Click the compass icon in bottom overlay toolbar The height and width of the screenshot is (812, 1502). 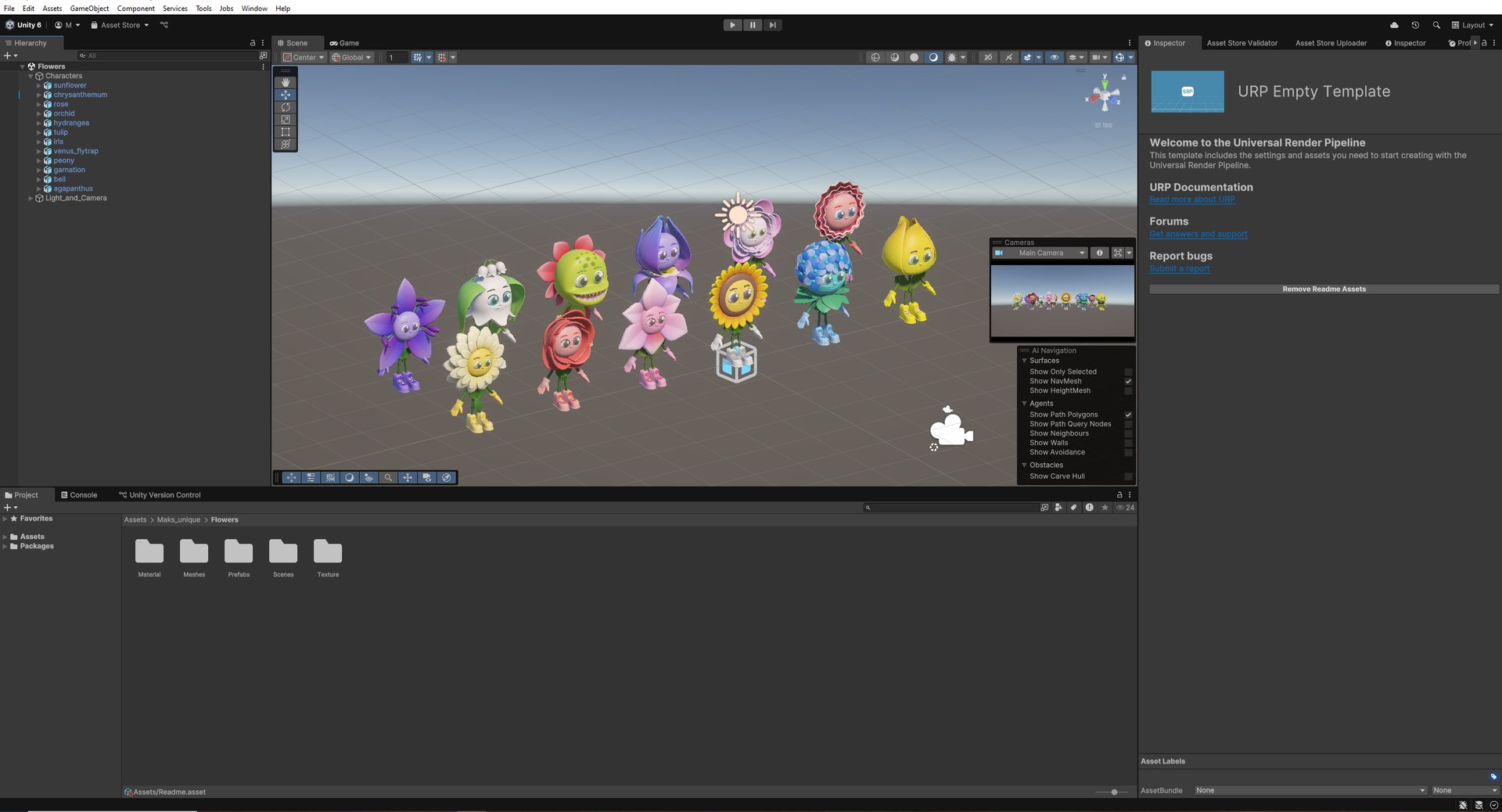[447, 477]
